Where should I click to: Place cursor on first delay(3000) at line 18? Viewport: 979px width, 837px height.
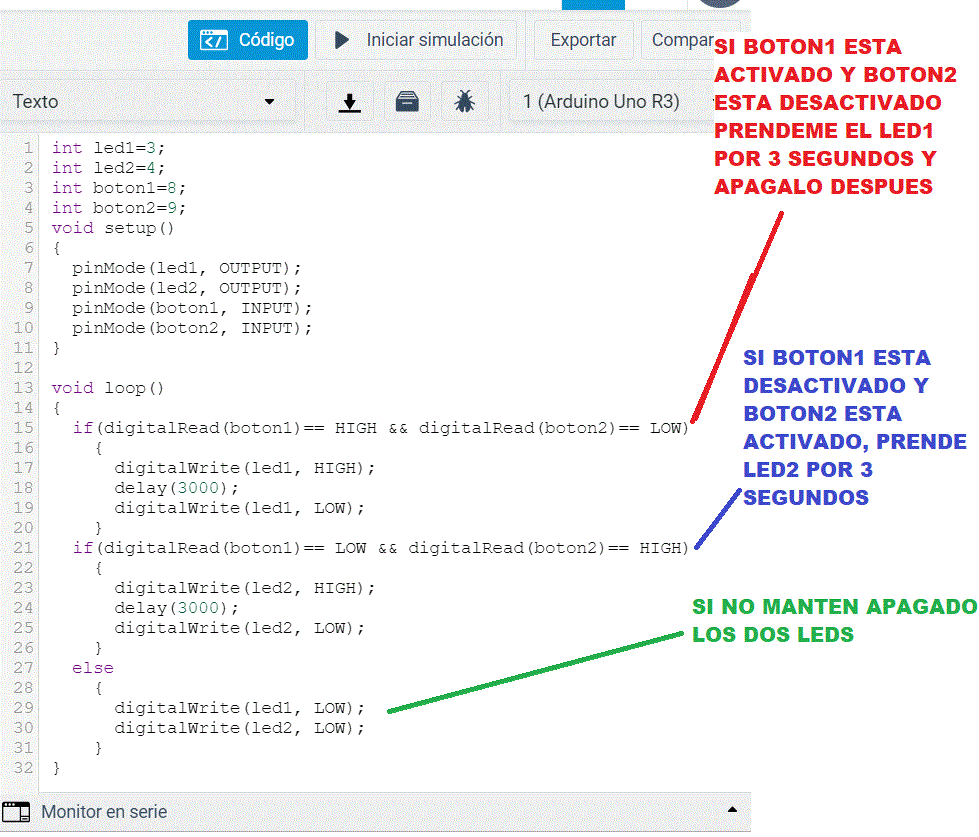pos(177,488)
